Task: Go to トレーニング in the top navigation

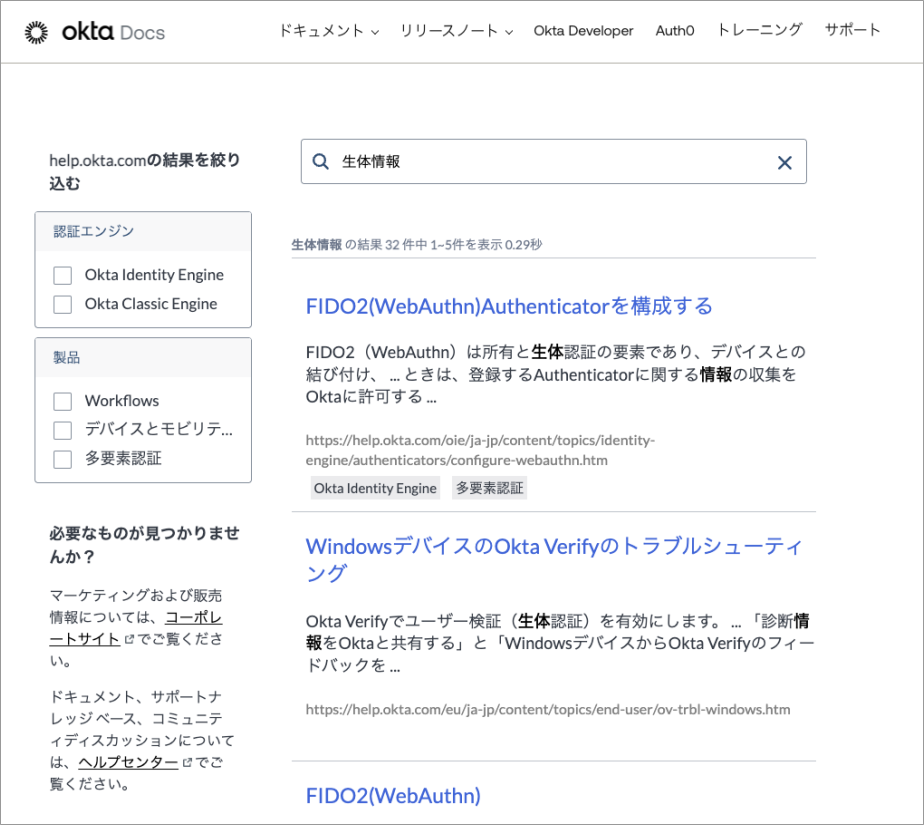Action: (759, 30)
